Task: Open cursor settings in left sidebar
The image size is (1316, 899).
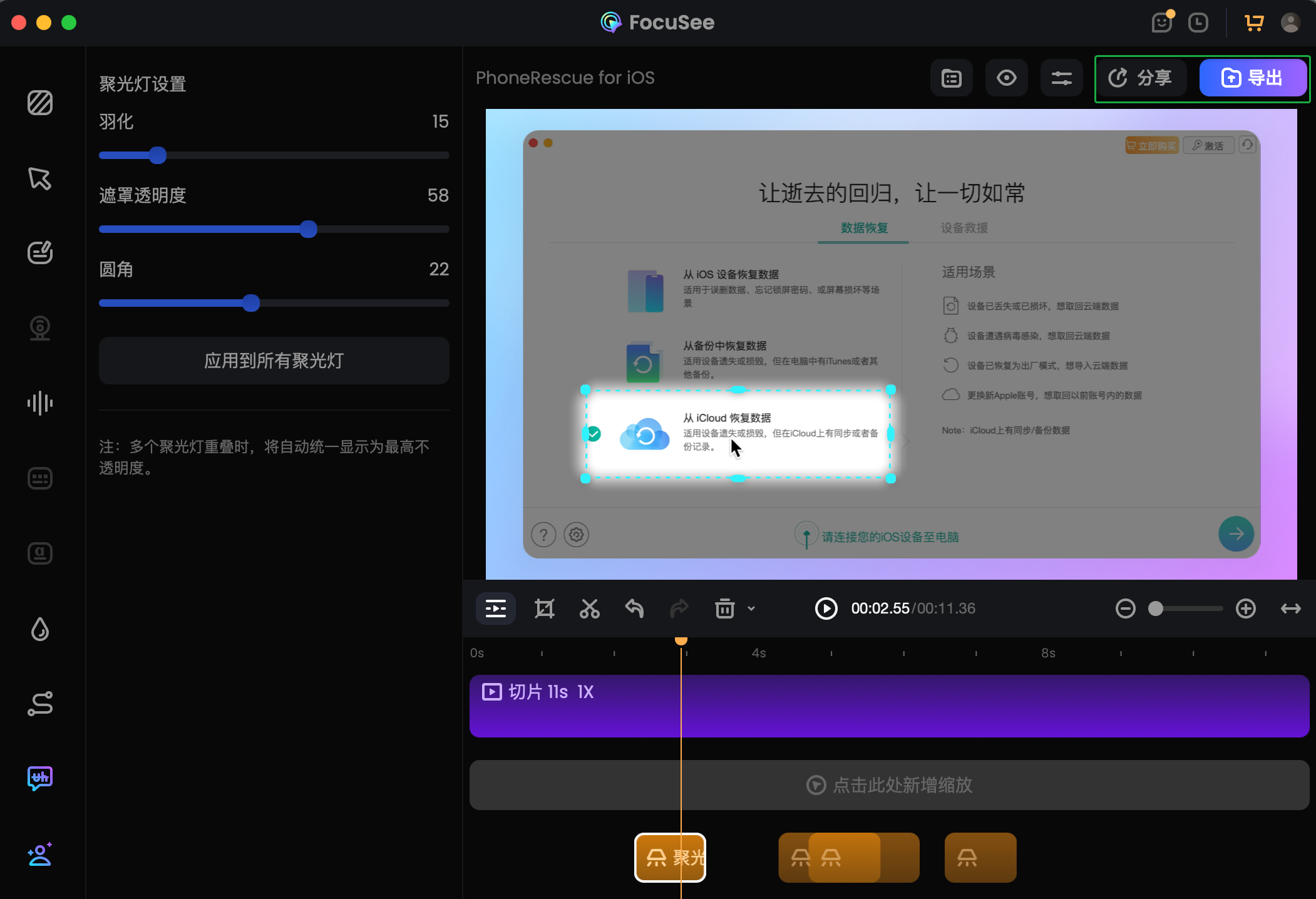Action: 40,178
